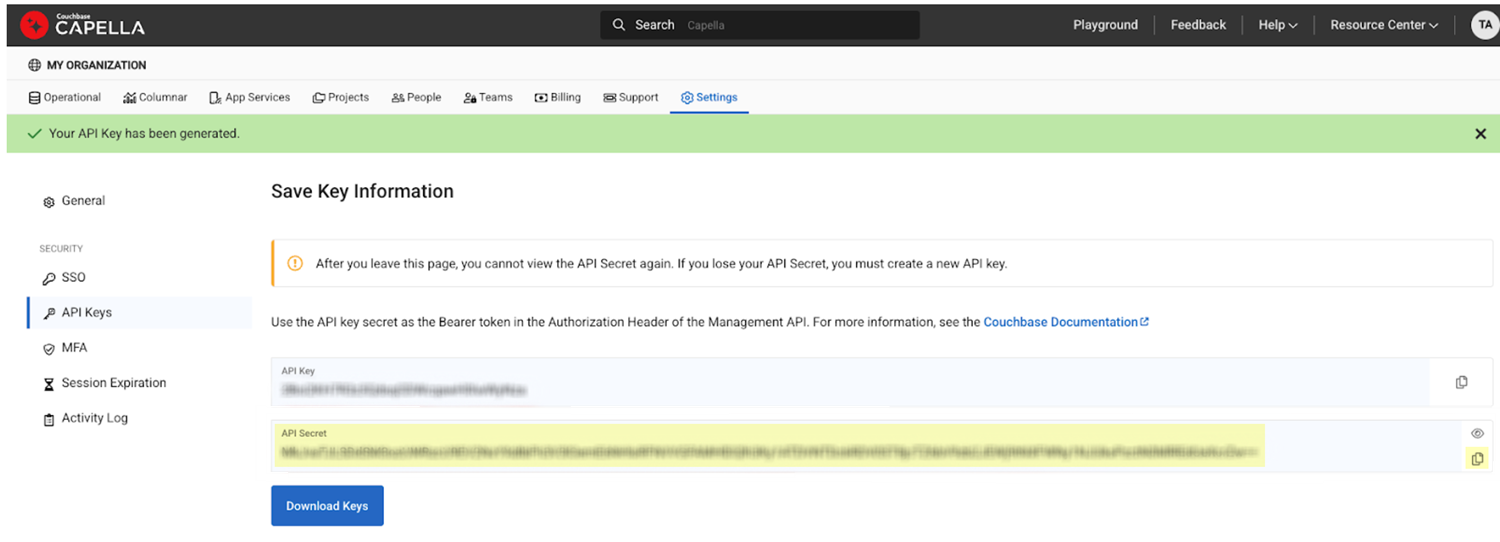
Task: Switch to the Columnar tab
Action: (x=155, y=97)
